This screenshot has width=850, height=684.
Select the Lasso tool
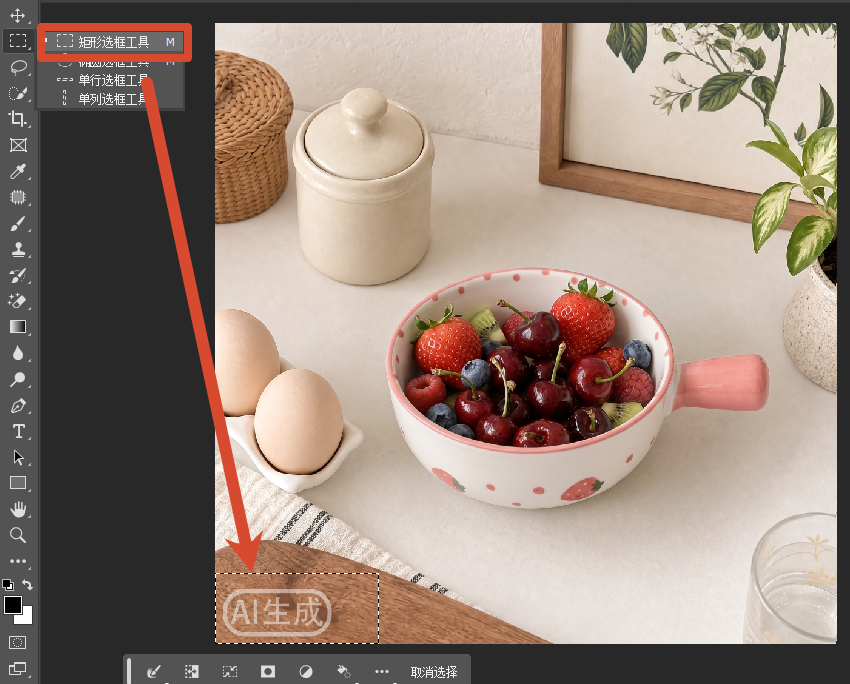pos(18,67)
